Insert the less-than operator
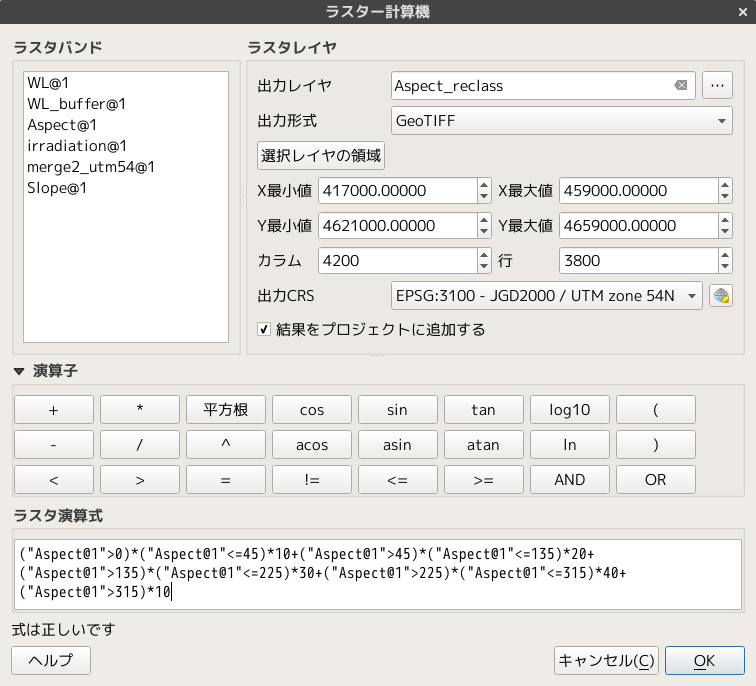Viewport: 756px width, 686px height. point(54,480)
